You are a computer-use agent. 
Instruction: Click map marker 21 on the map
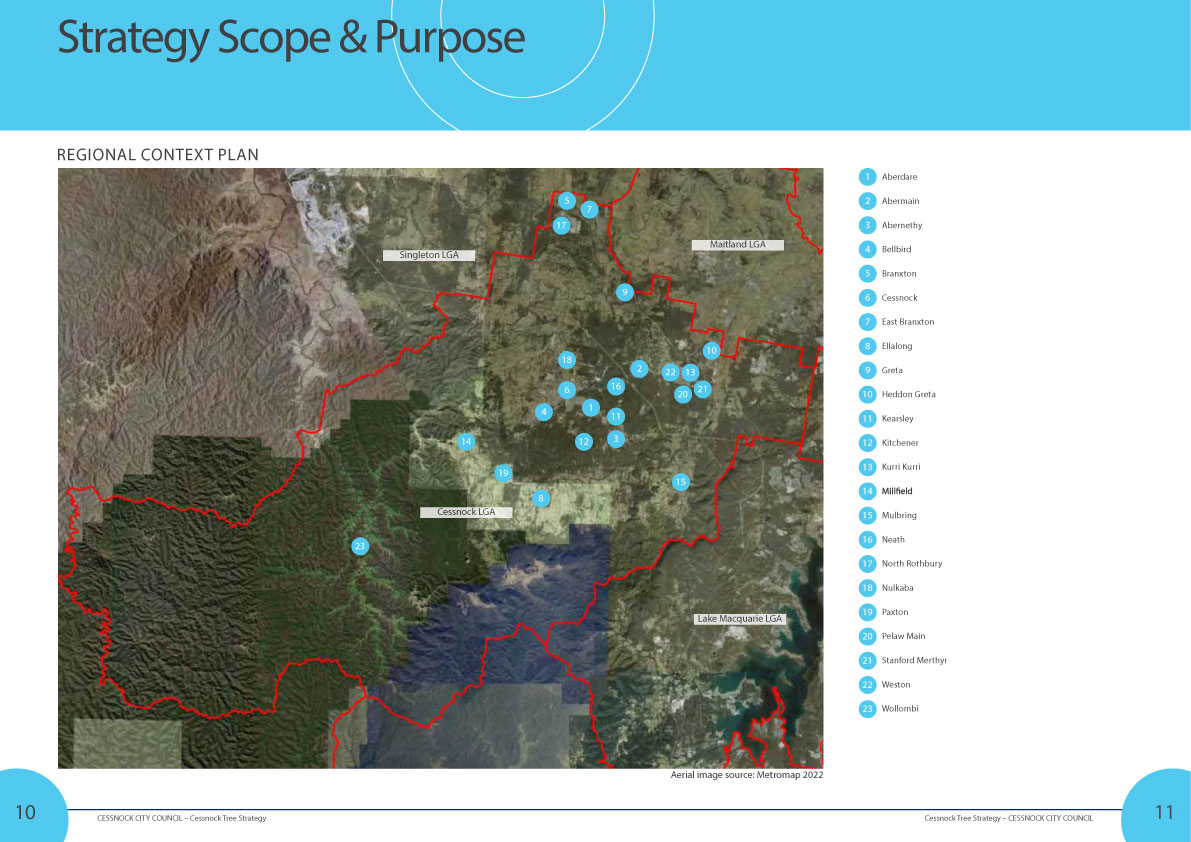click(703, 389)
